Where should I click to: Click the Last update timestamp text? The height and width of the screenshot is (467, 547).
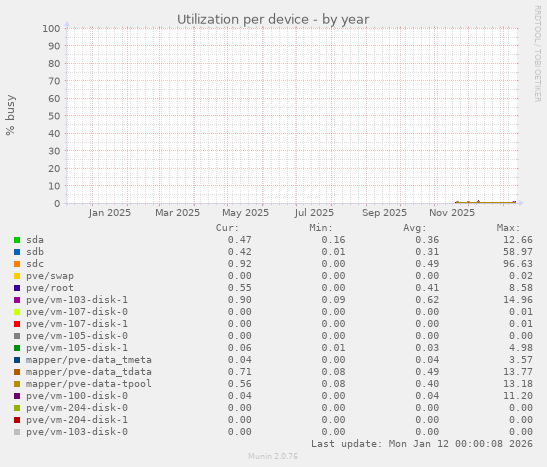click(422, 444)
